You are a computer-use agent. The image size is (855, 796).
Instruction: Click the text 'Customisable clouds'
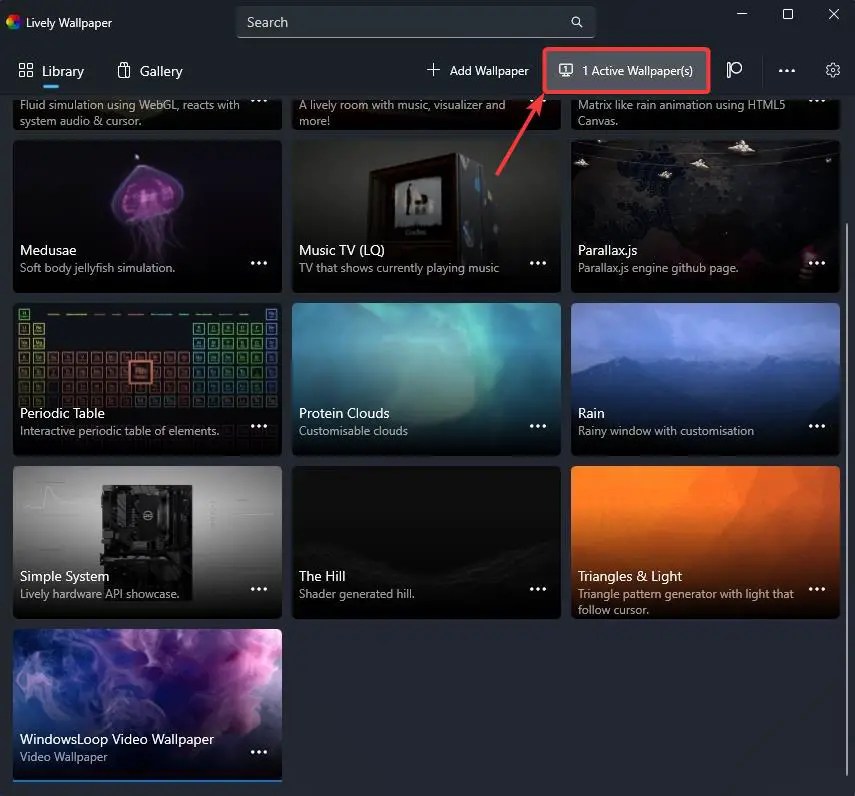click(x=353, y=431)
